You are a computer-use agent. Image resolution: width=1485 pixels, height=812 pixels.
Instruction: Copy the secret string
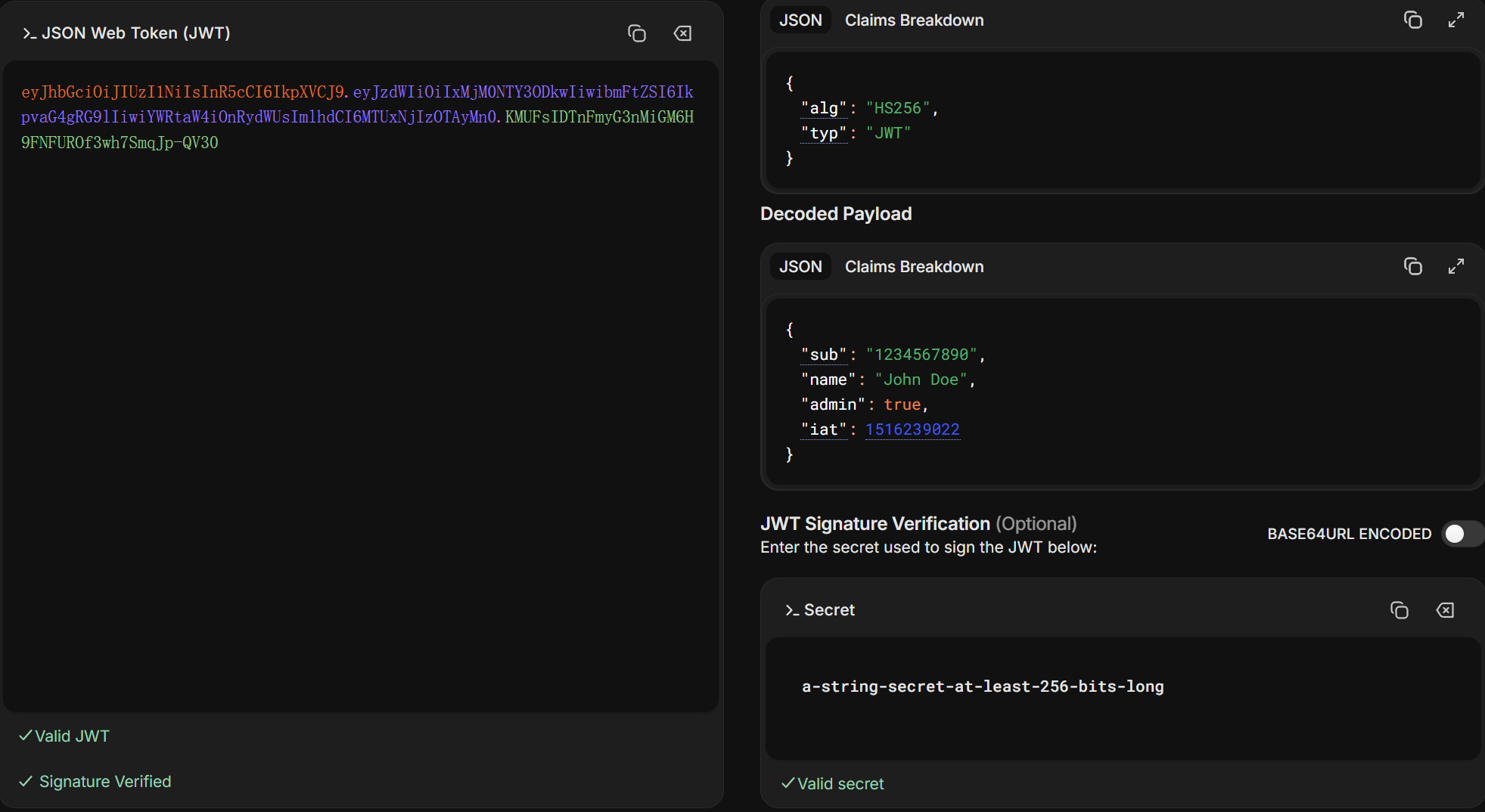coord(1399,610)
